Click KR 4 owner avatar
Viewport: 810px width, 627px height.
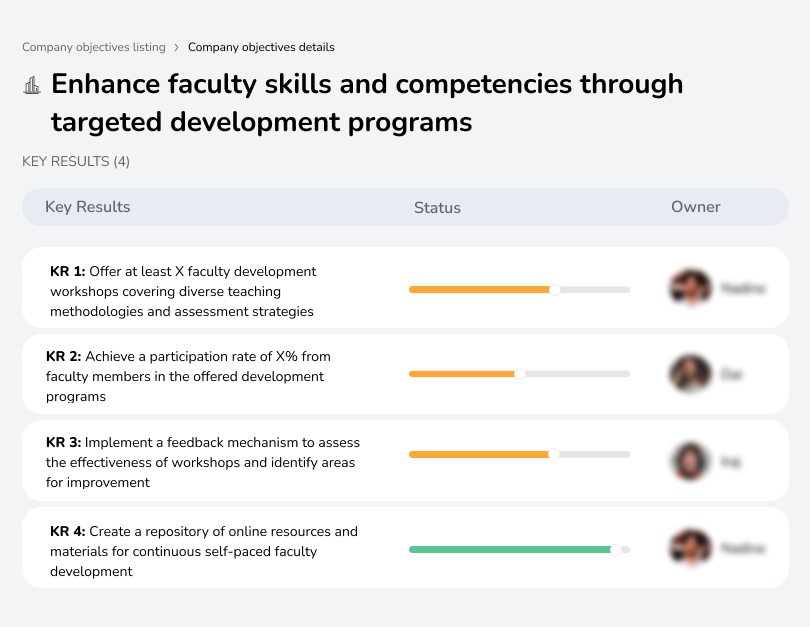[x=690, y=548]
